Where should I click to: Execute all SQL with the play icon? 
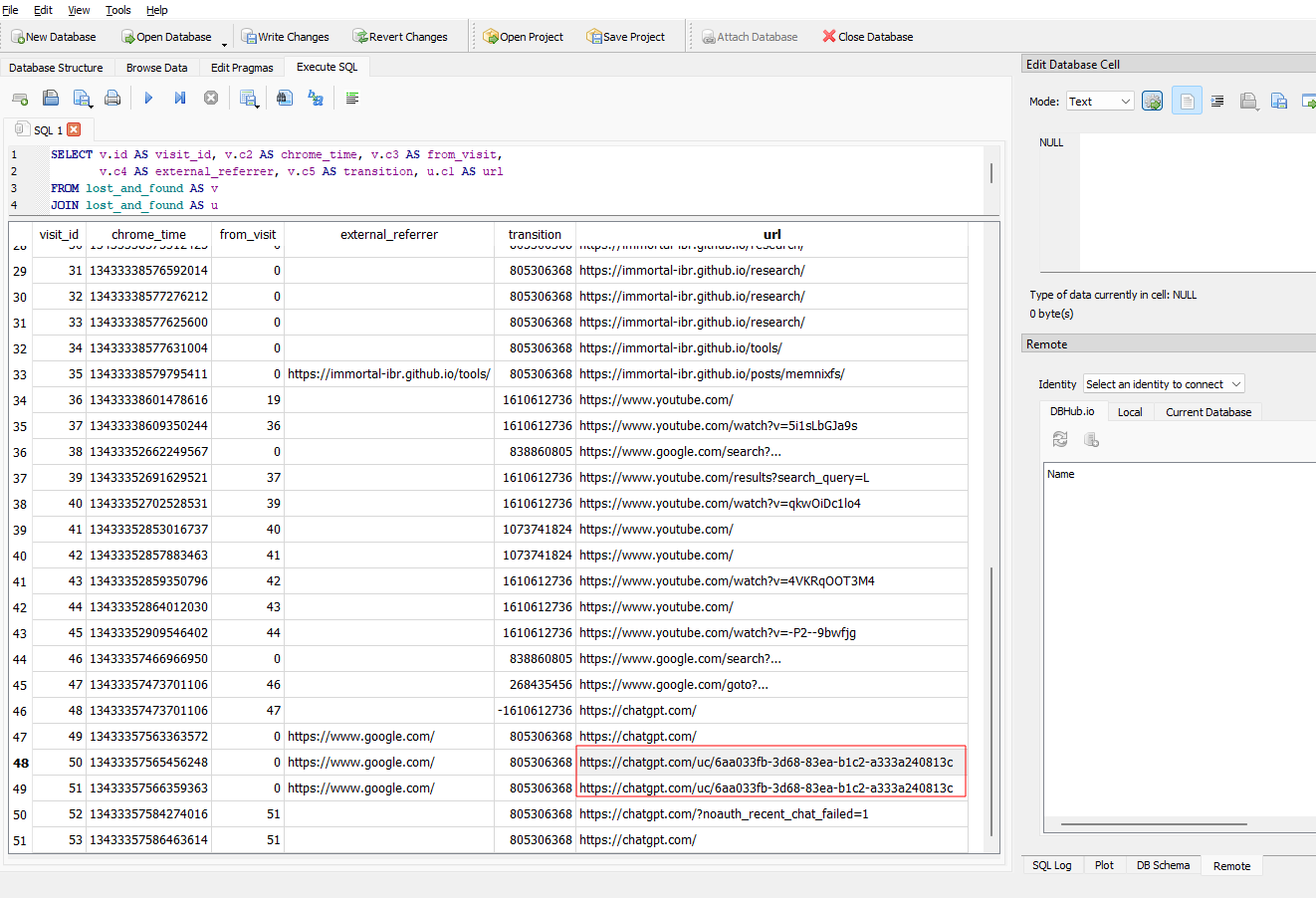[148, 99]
